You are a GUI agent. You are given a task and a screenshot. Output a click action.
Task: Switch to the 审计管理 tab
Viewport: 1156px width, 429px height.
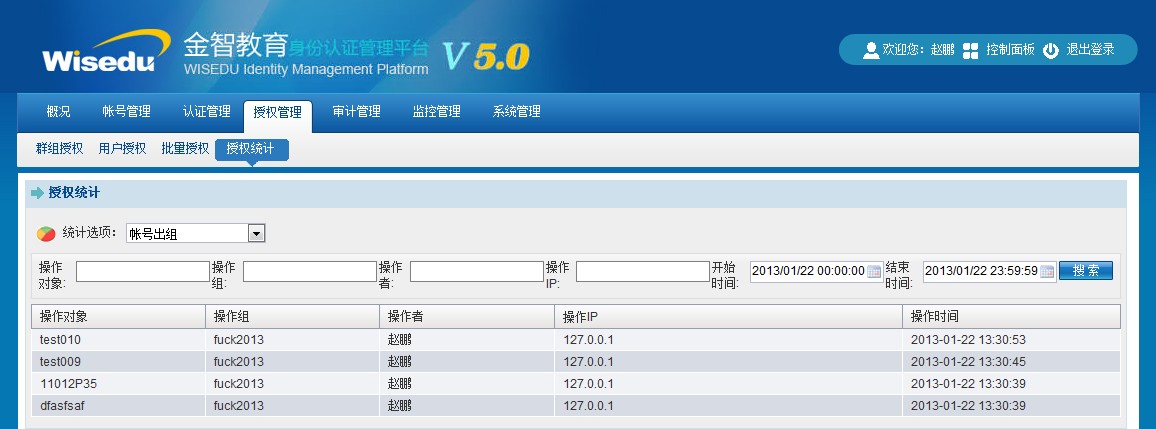(x=356, y=112)
